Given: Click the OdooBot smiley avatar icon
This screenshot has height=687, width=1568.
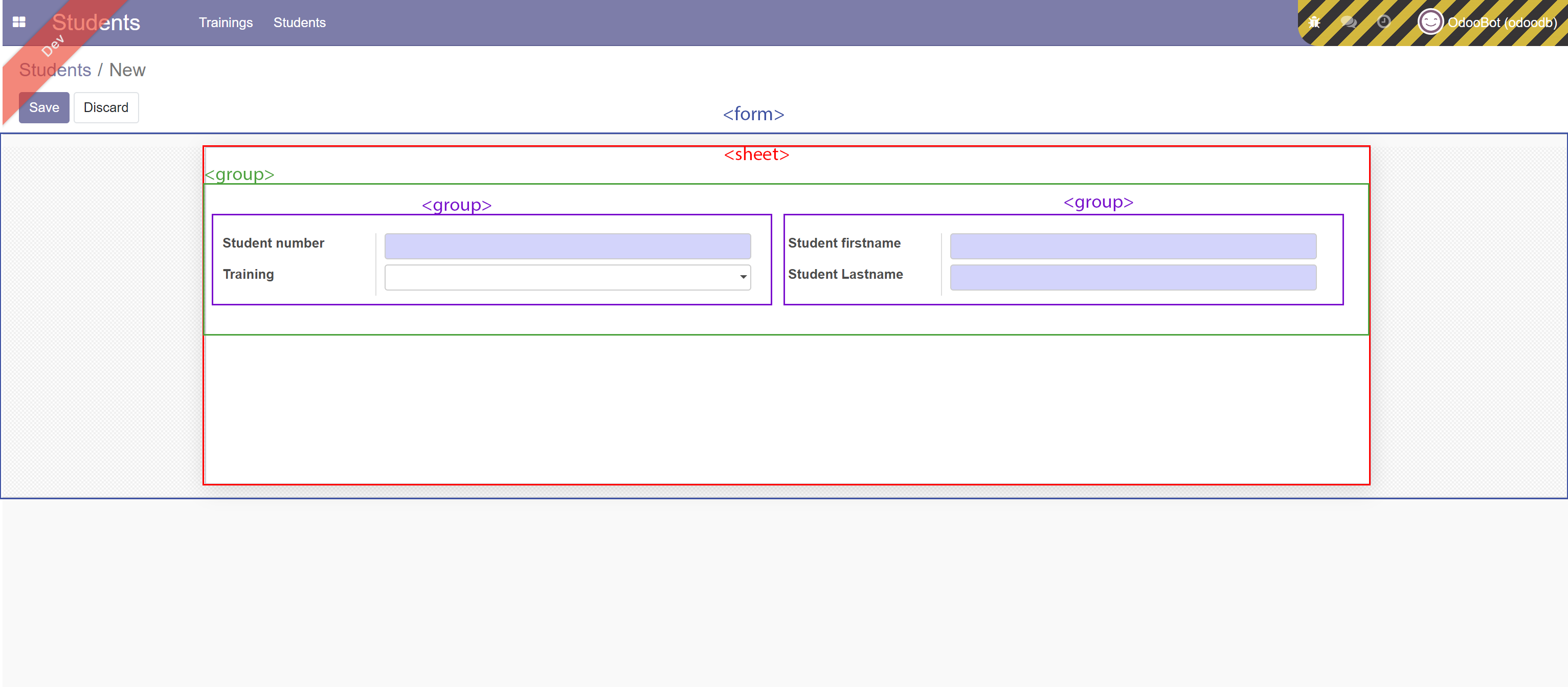Looking at the screenshot, I should pyautogui.click(x=1430, y=23).
